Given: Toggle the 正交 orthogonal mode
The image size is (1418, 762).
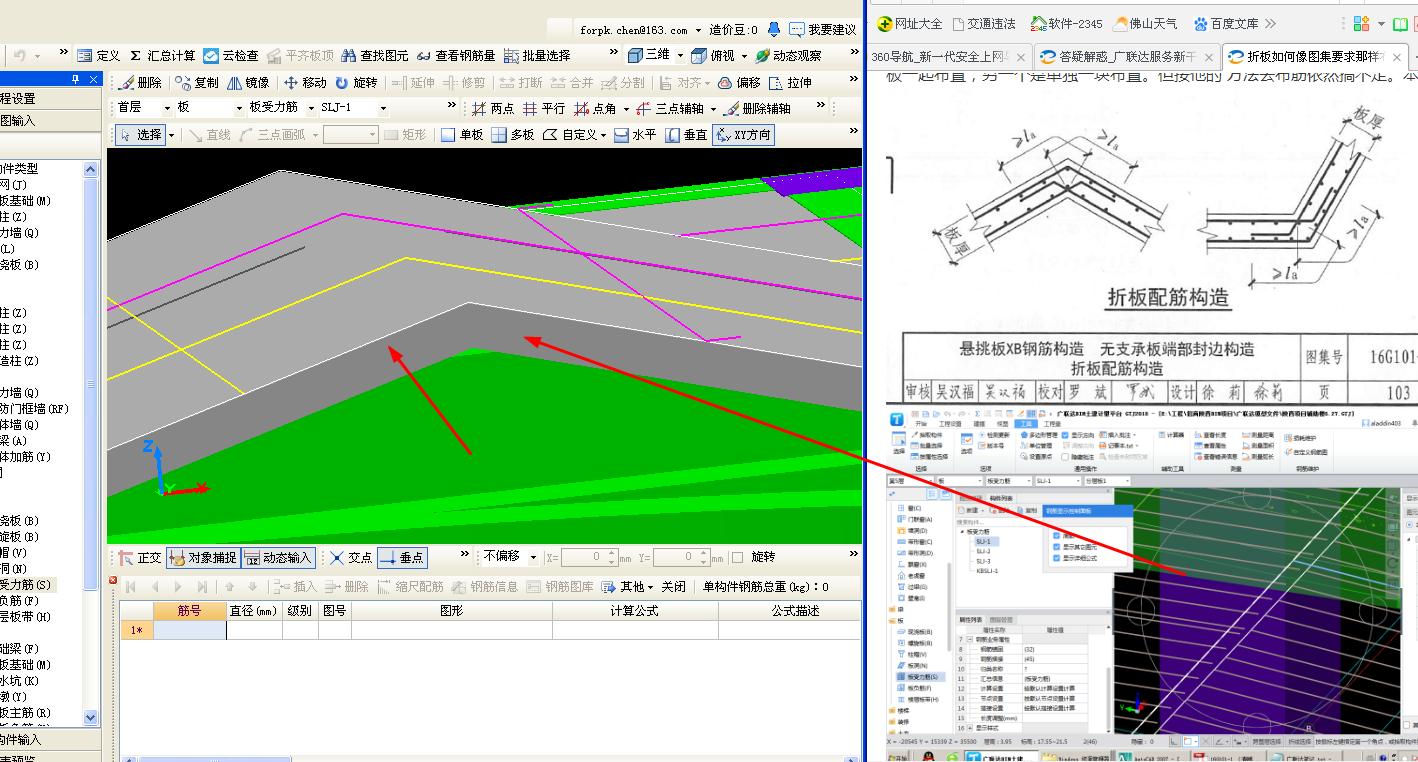Looking at the screenshot, I should (140, 557).
